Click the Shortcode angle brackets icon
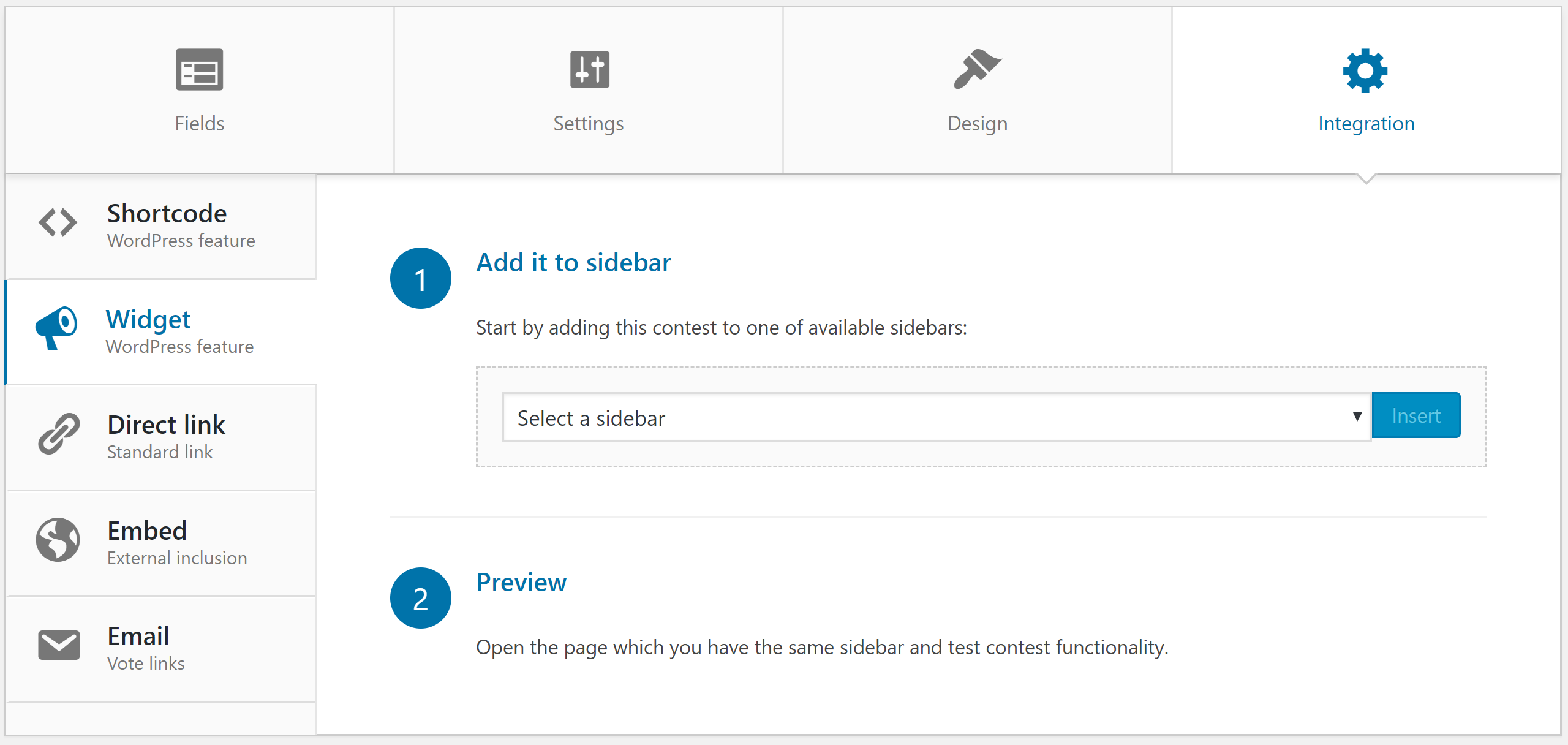Image resolution: width=1568 pixels, height=745 pixels. (x=58, y=222)
